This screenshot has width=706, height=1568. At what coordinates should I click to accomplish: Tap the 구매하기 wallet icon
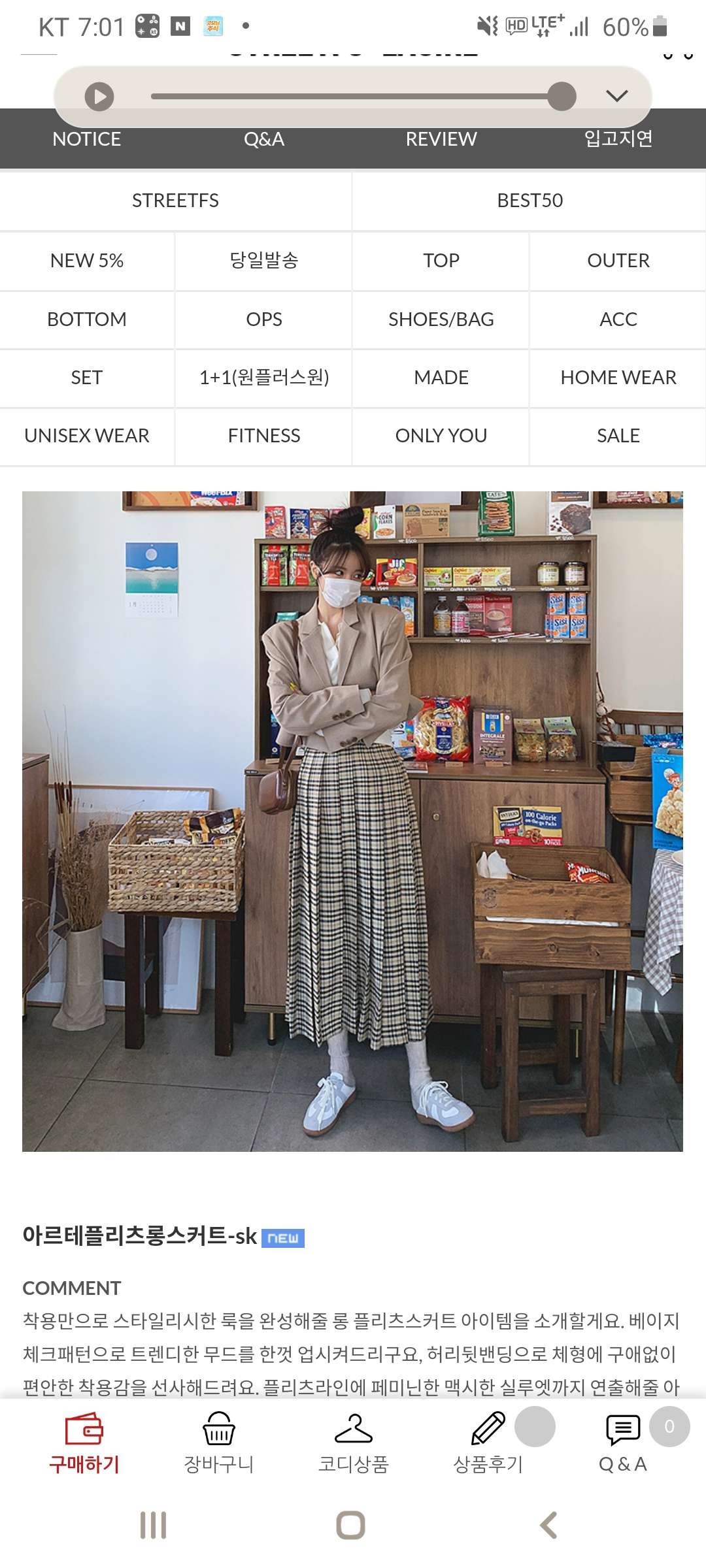(84, 1428)
